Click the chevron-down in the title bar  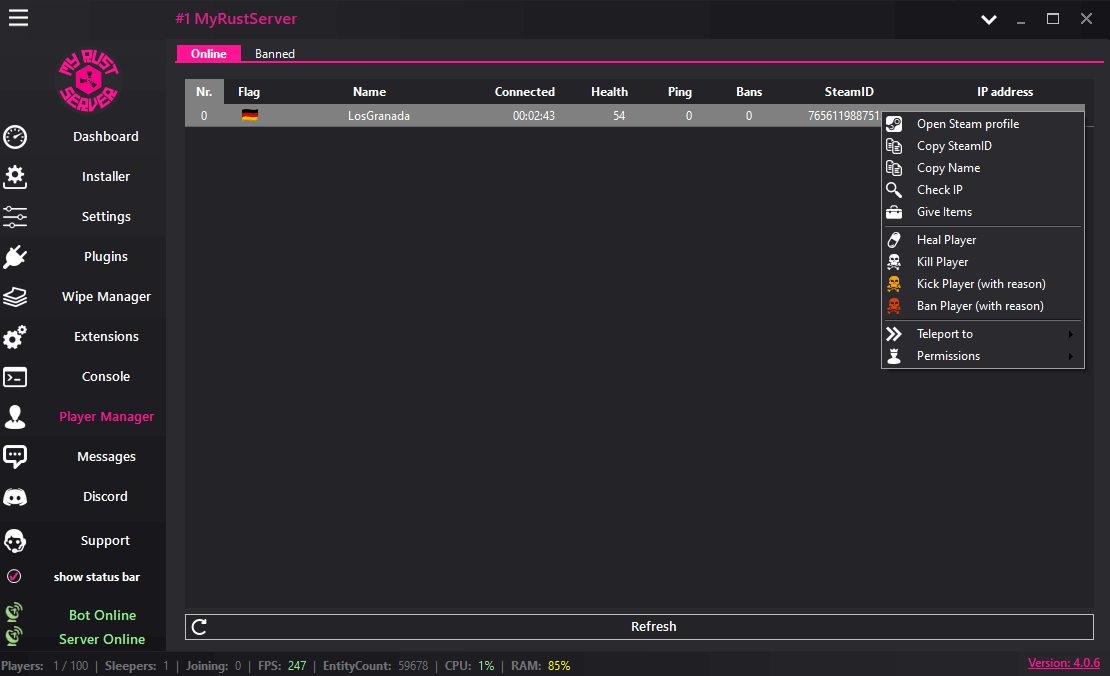coord(988,18)
